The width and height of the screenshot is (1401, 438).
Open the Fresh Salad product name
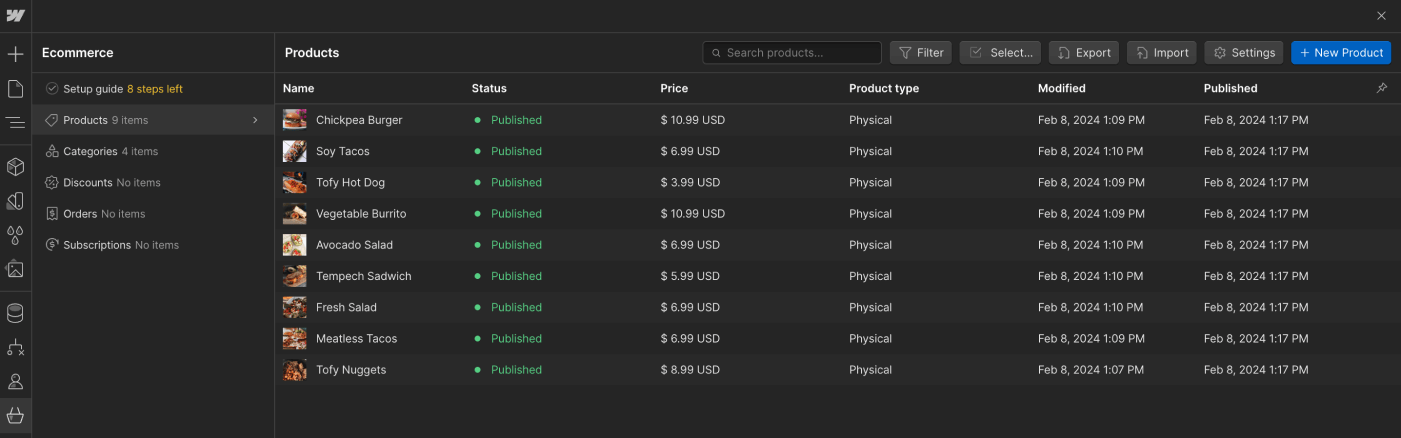click(346, 307)
